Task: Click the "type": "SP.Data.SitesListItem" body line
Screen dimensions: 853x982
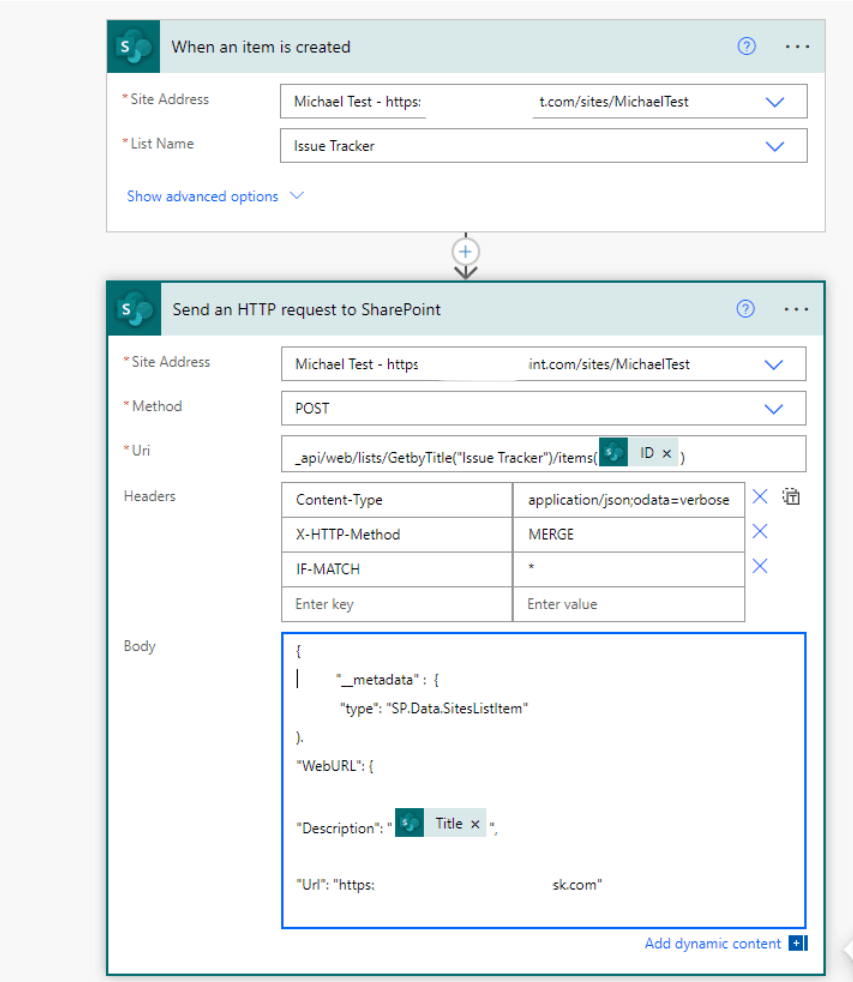Action: pos(434,708)
